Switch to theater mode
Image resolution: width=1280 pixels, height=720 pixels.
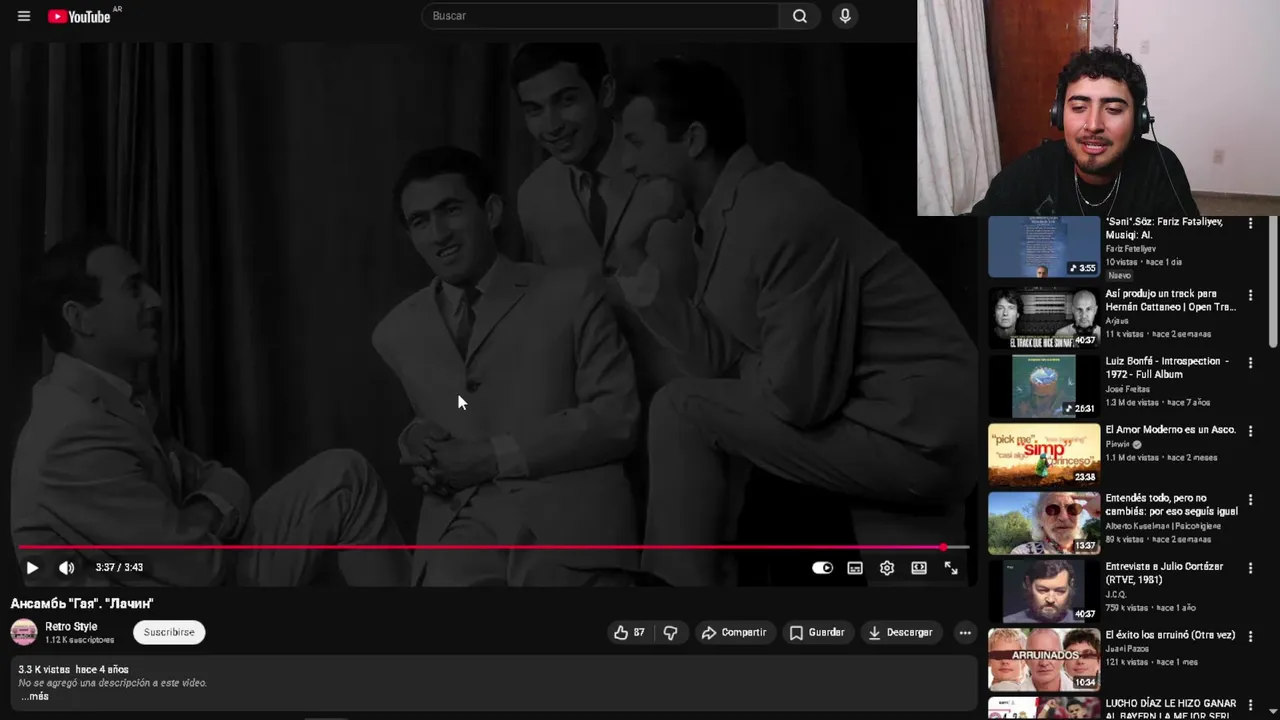(919, 568)
